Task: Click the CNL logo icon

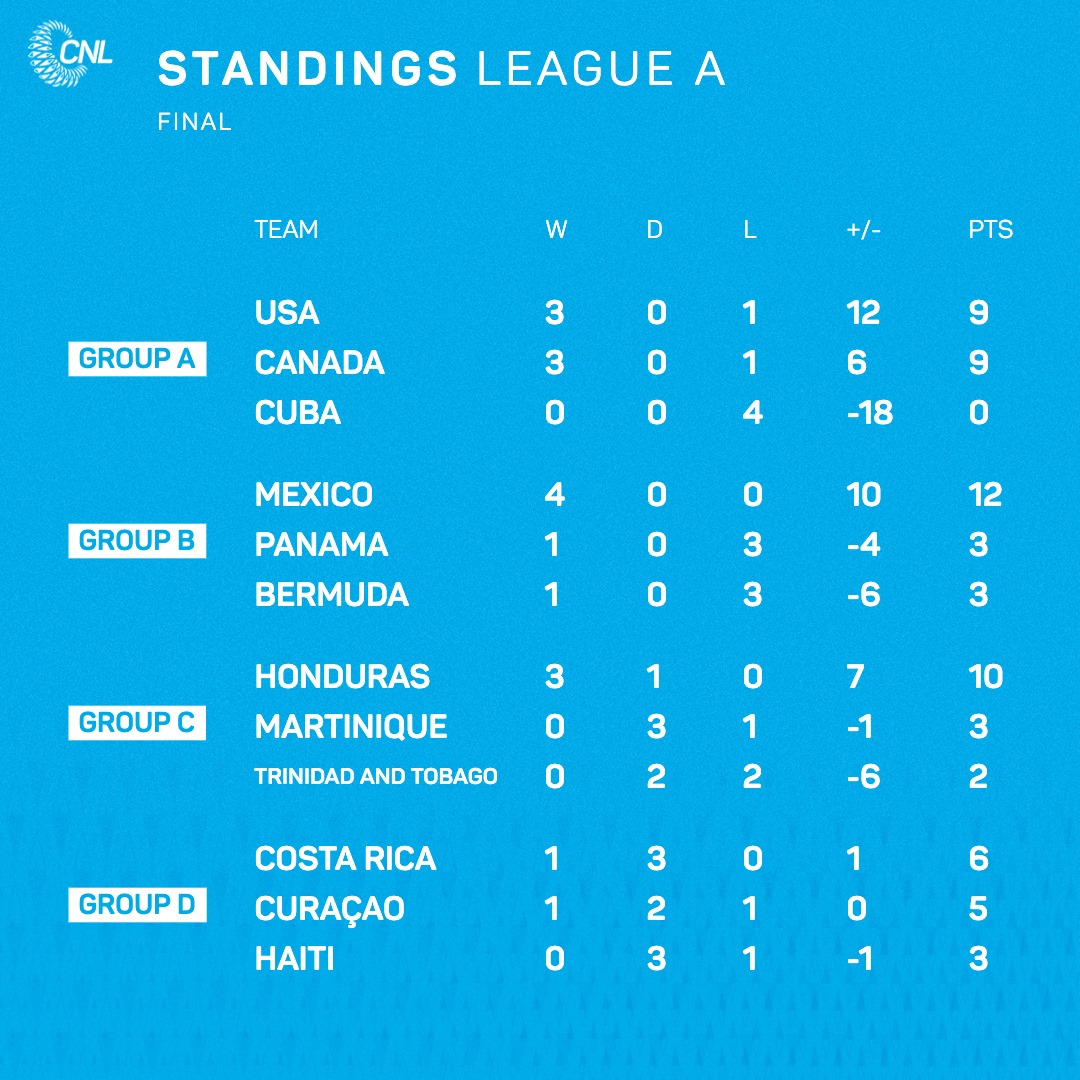Action: click(x=70, y=54)
